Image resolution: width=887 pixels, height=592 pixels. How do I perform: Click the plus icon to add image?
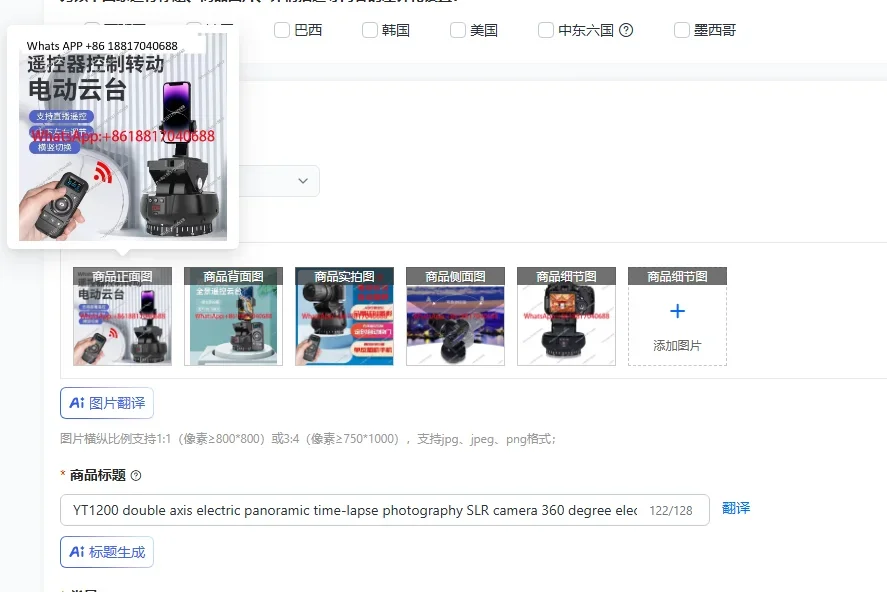(x=677, y=311)
